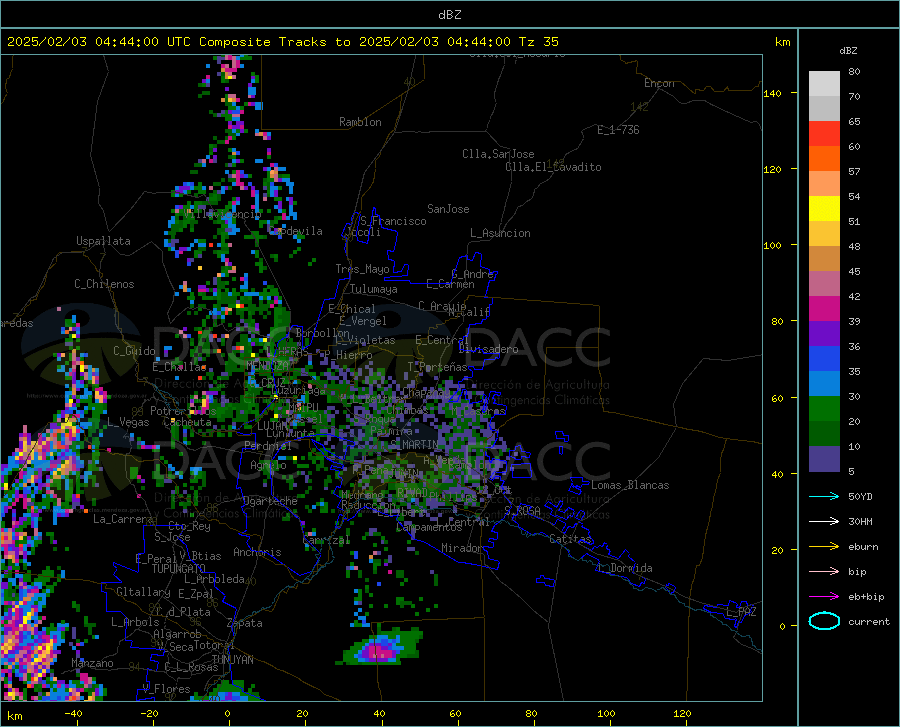The width and height of the screenshot is (900, 727).
Task: Click the white 30HM arrow in legend
Action: 824,522
